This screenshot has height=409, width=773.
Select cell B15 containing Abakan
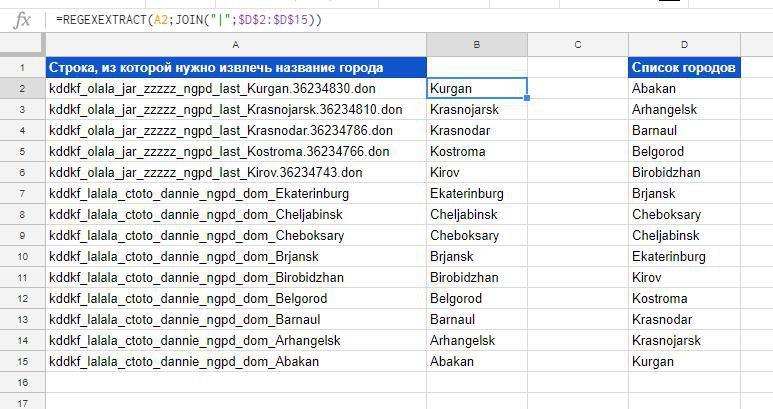point(477,362)
